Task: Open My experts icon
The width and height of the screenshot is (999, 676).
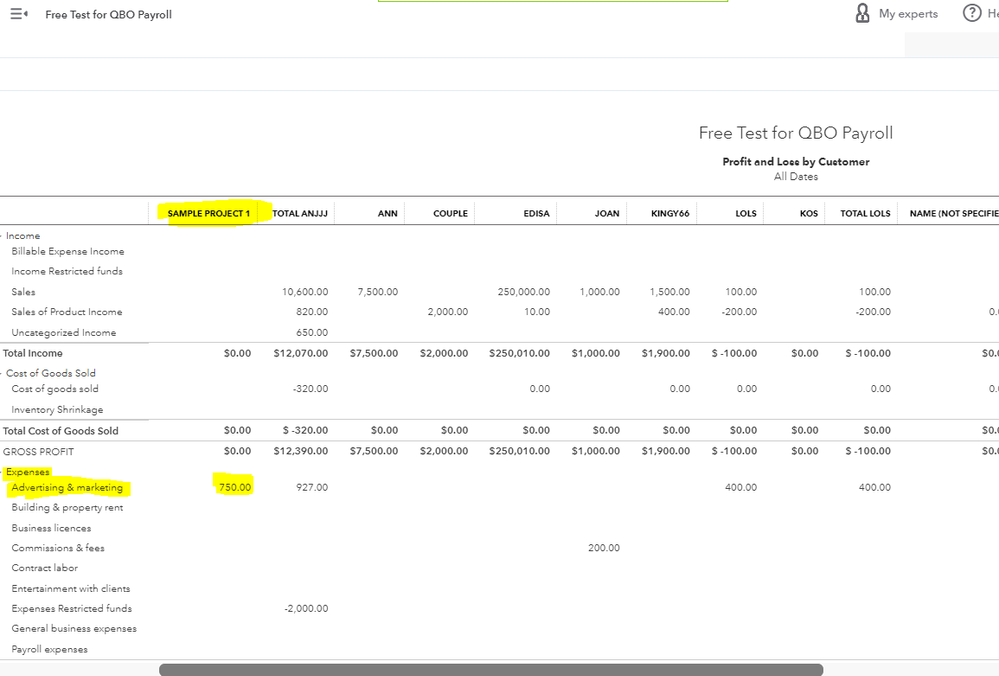Action: (x=862, y=13)
